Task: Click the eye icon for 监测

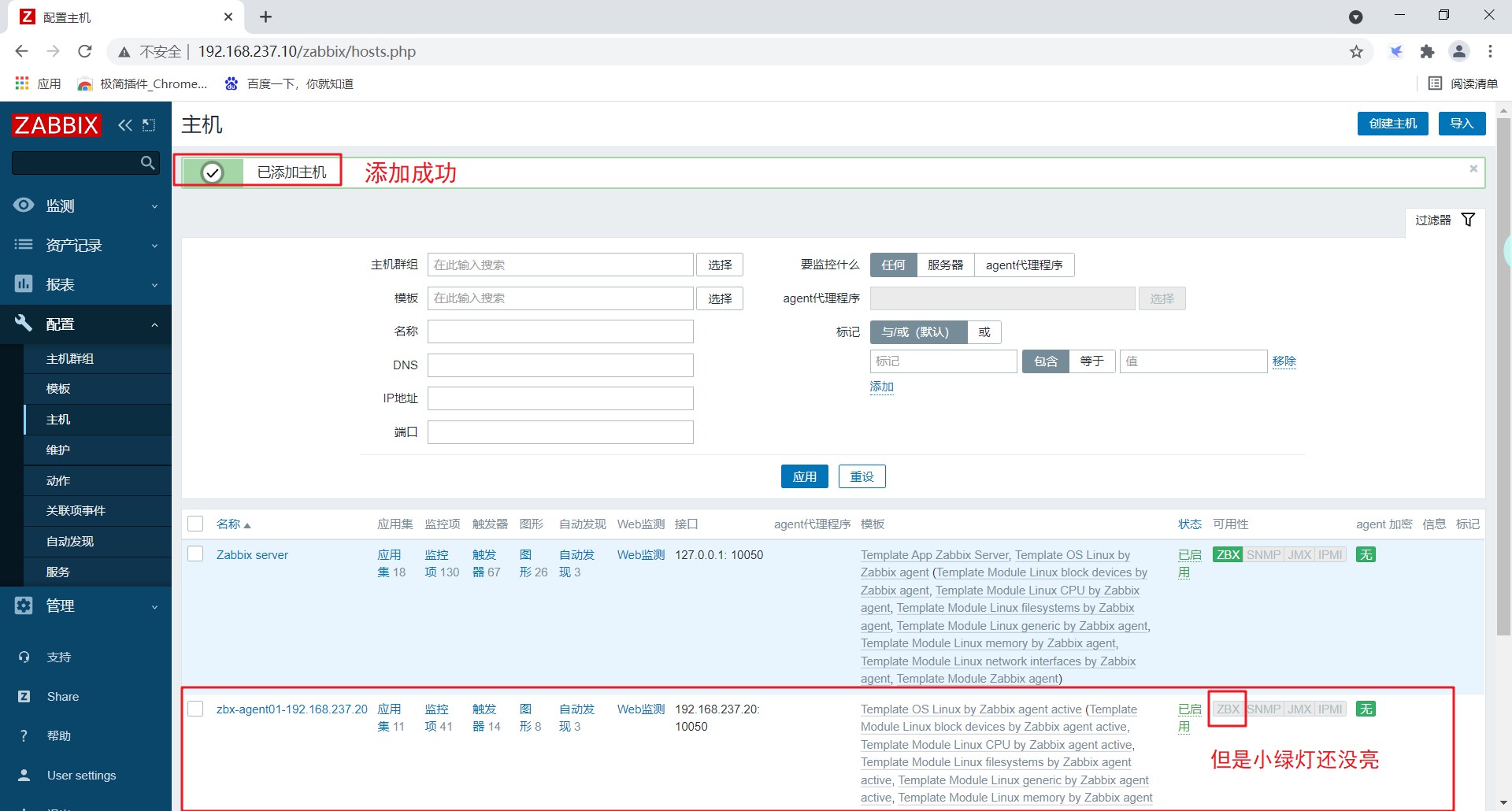Action: pos(24,206)
